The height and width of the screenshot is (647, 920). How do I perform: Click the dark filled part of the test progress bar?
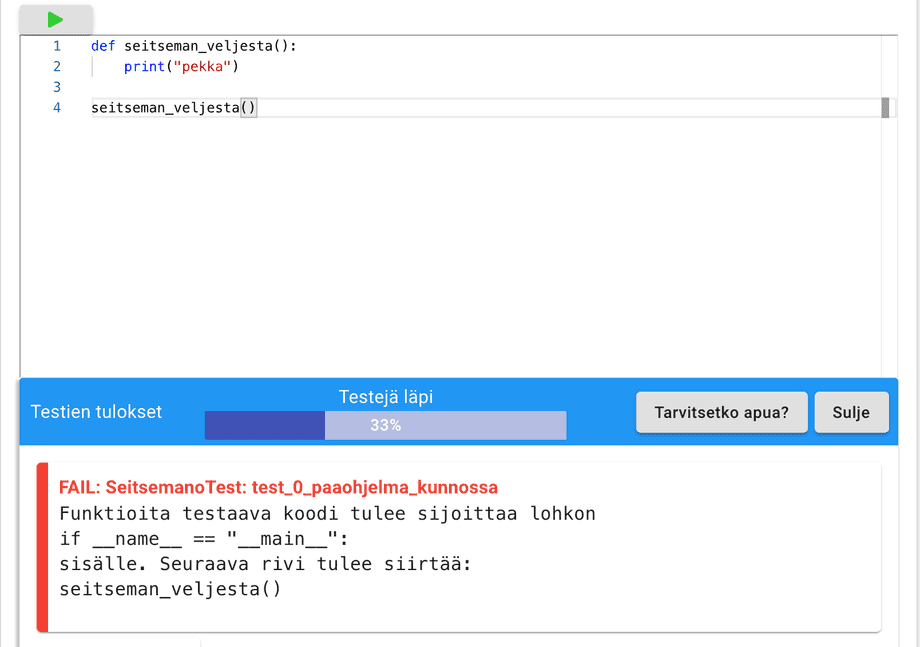[x=265, y=425]
